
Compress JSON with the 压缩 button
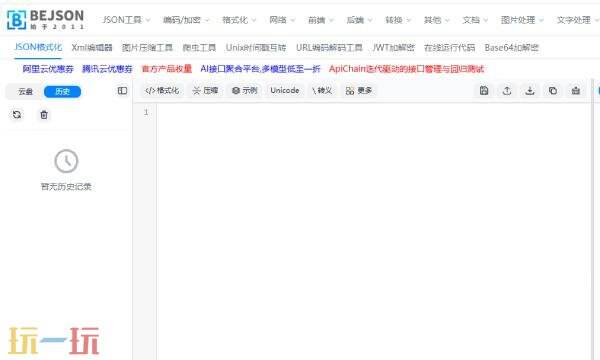pos(205,91)
